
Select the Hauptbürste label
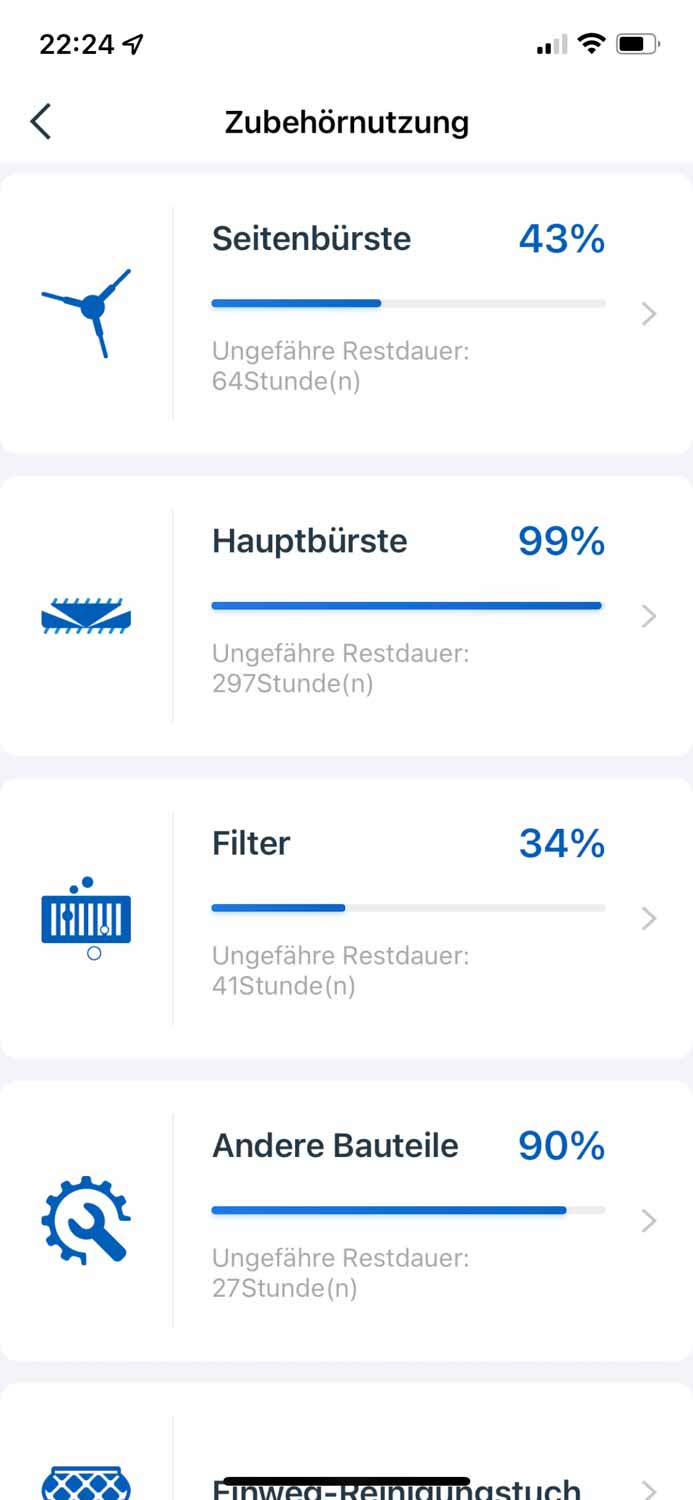click(310, 541)
